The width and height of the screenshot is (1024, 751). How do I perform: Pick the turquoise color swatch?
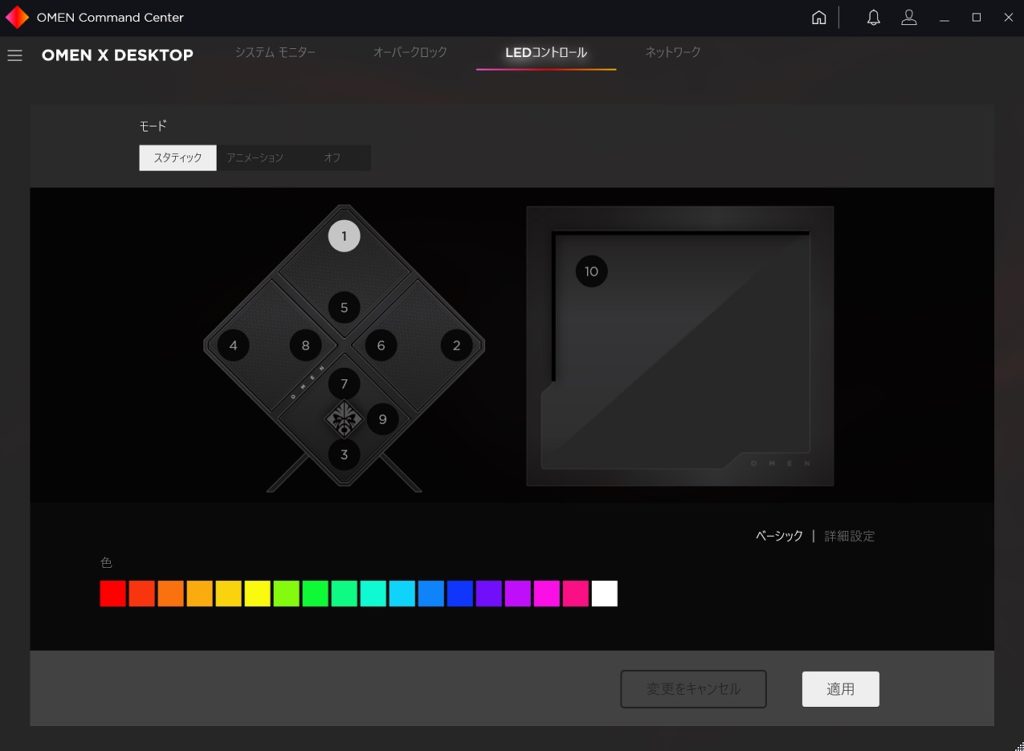tap(373, 594)
